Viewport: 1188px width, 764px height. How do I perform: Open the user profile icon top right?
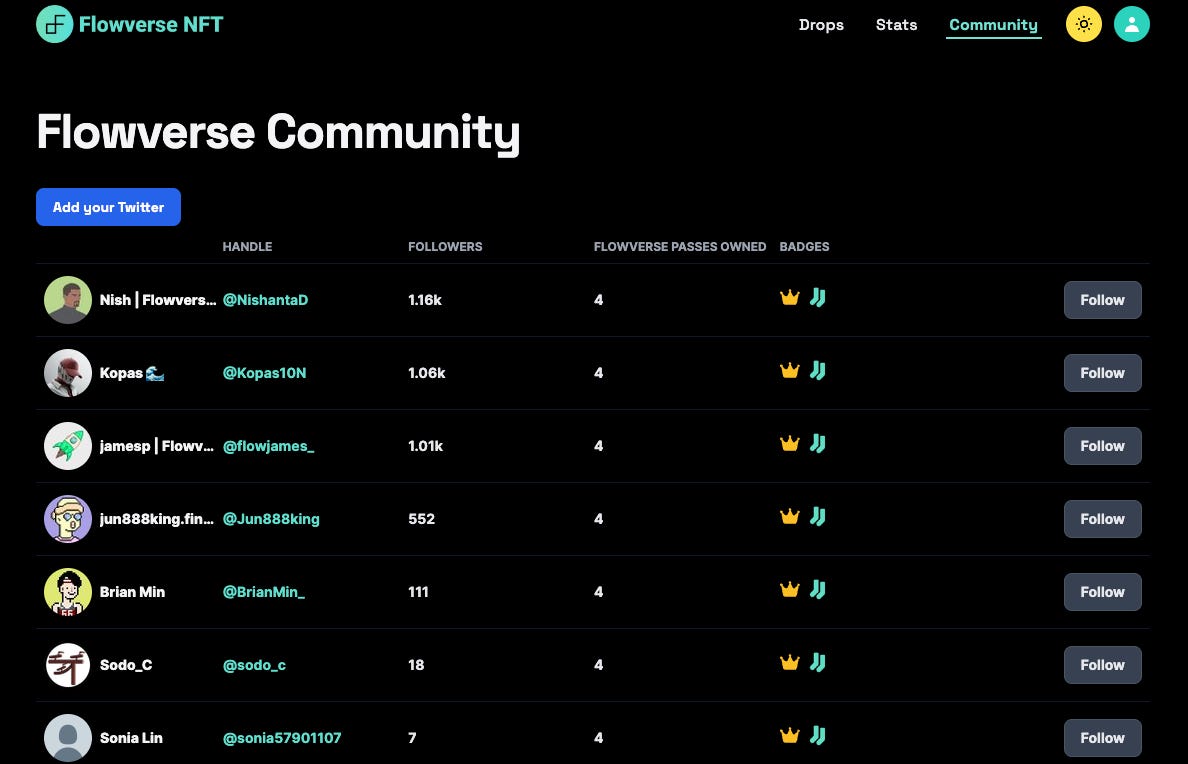[1132, 23]
